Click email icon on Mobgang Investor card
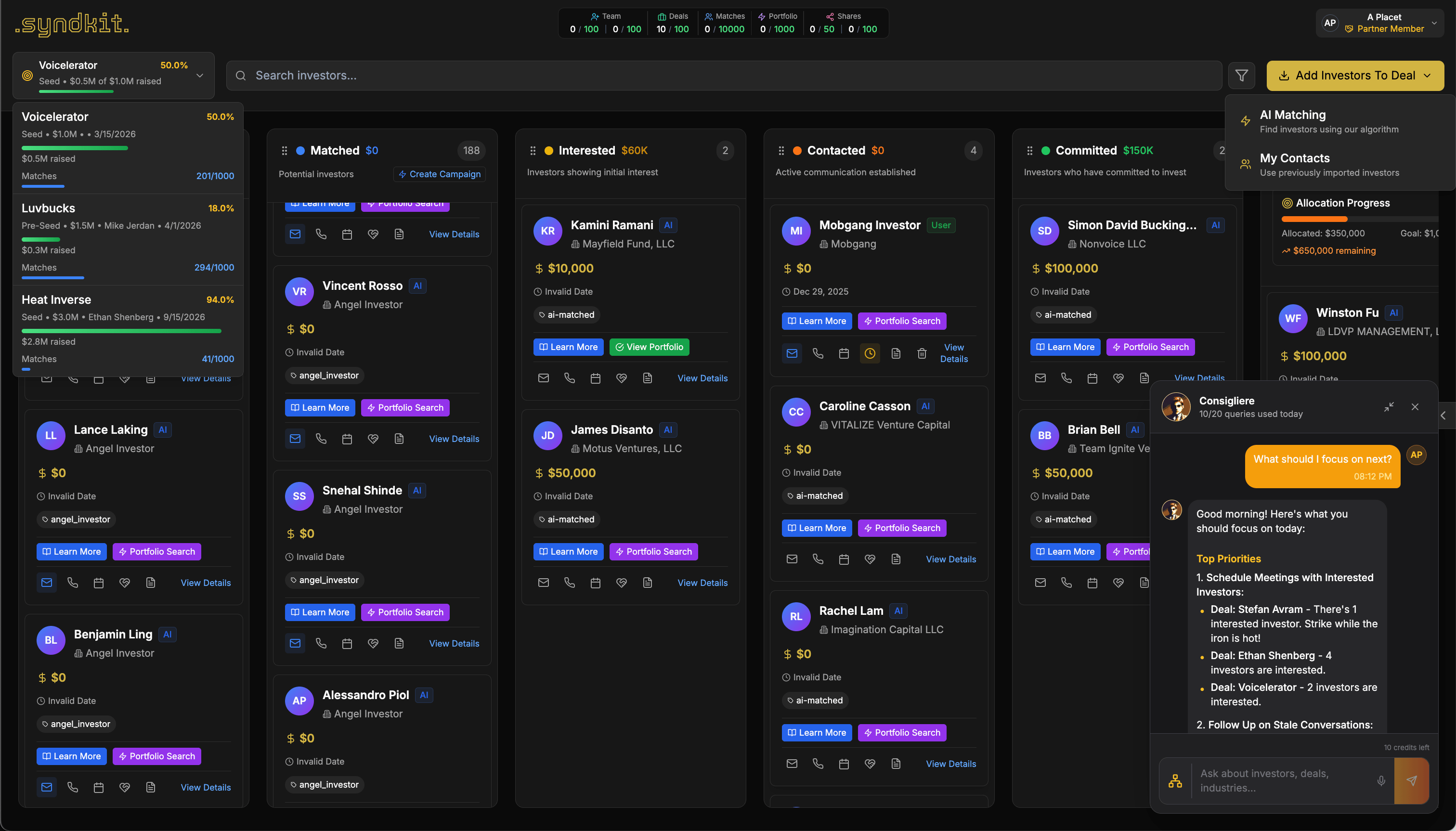The height and width of the screenshot is (831, 1456). point(792,353)
